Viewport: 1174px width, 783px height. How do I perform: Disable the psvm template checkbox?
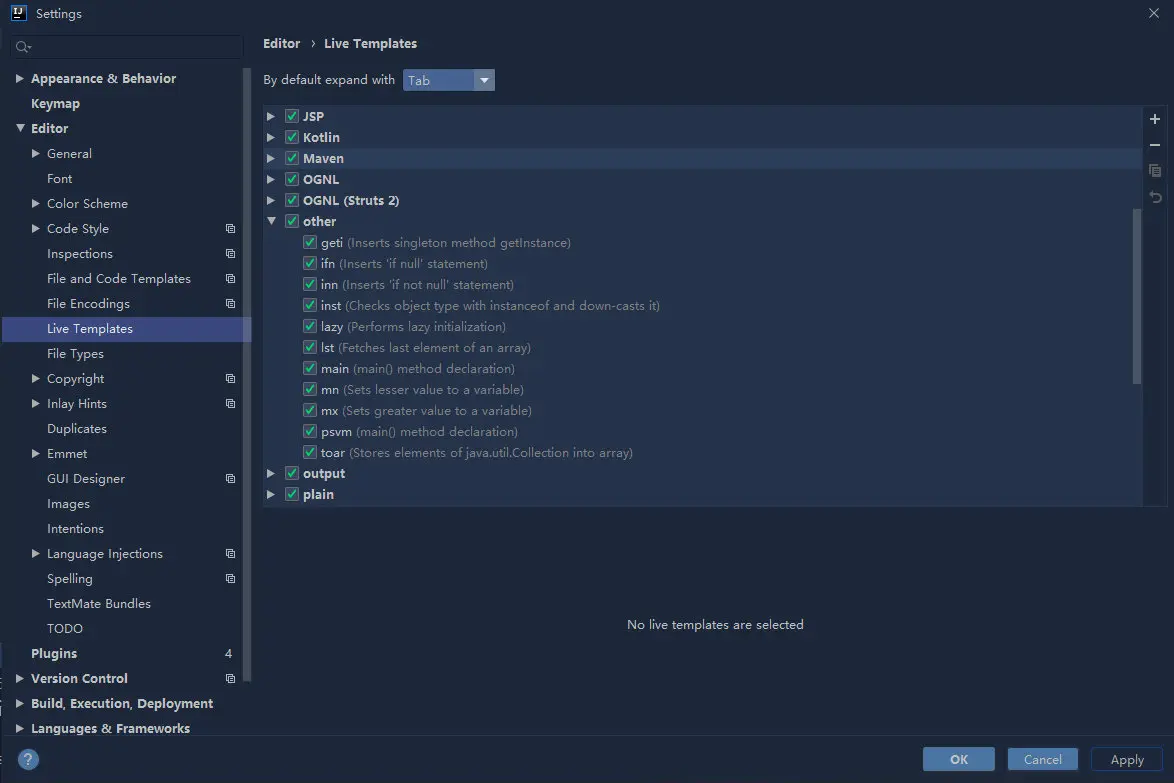click(310, 431)
